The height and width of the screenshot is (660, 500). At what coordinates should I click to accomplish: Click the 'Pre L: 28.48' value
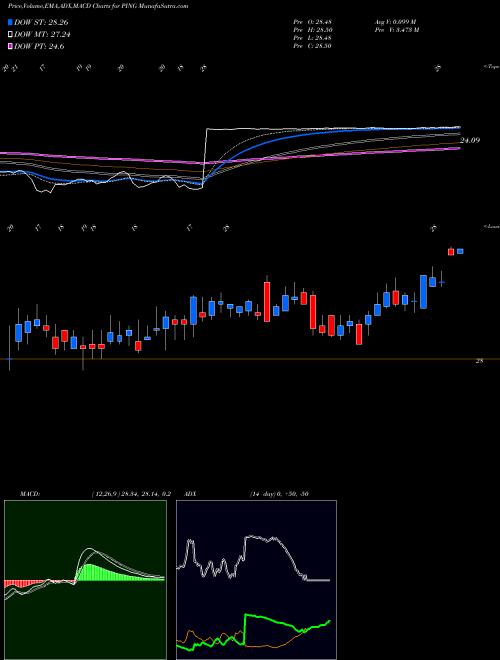click(x=312, y=38)
